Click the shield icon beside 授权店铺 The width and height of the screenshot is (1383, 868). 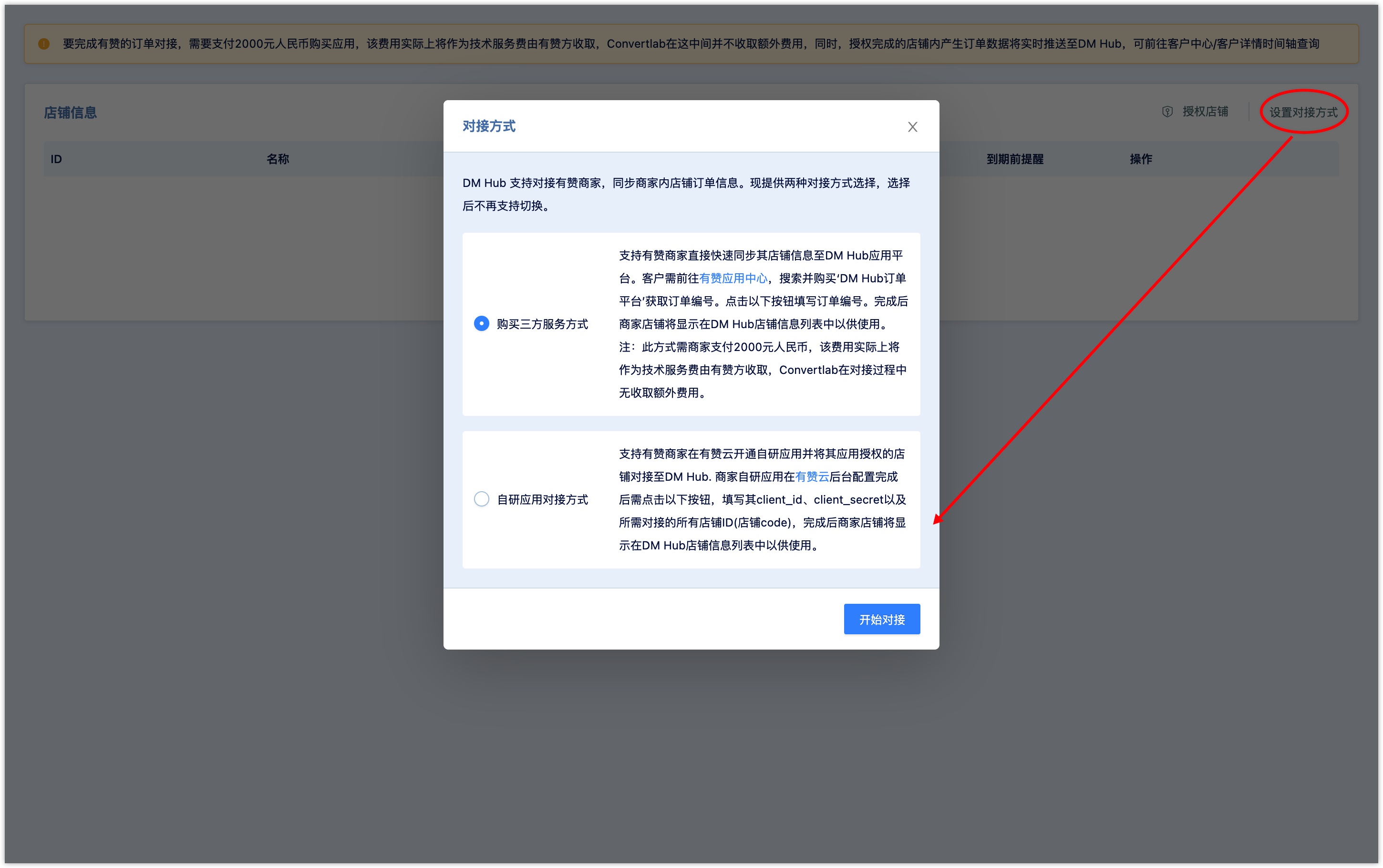tap(1166, 112)
